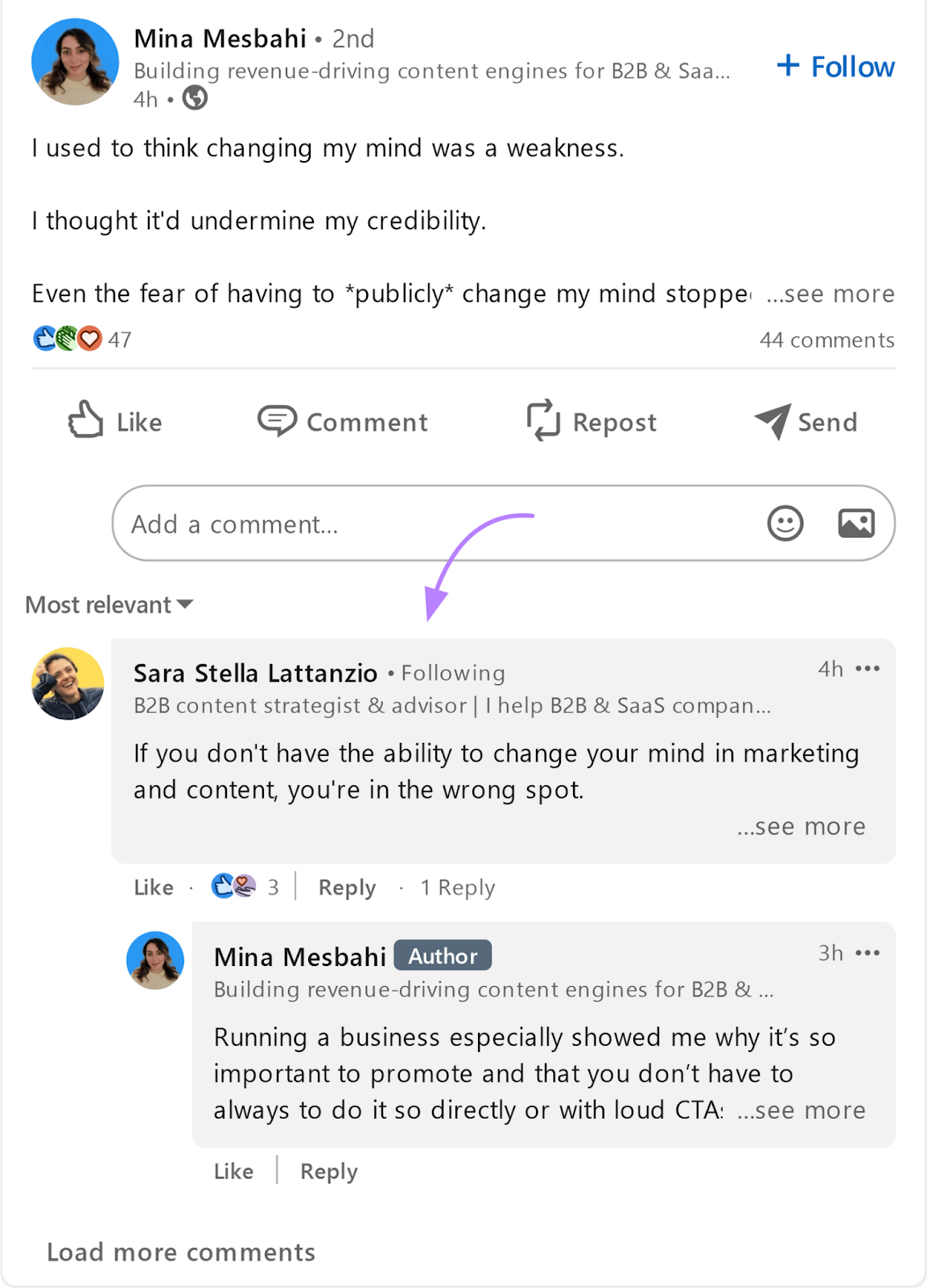Screen dimensions: 927x1288
Task: Click the Repost arrows icon
Action: [544, 421]
